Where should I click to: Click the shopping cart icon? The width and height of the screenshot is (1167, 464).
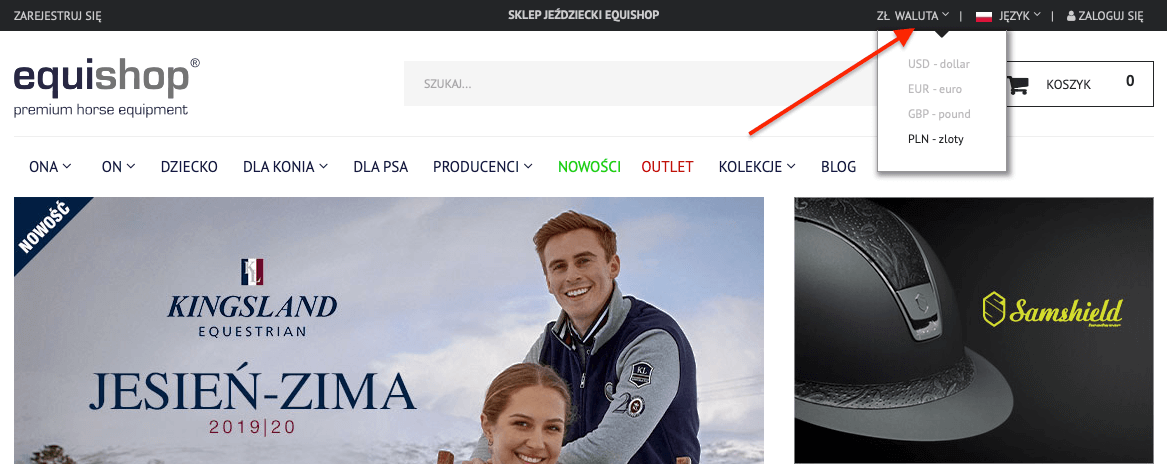click(x=1018, y=85)
